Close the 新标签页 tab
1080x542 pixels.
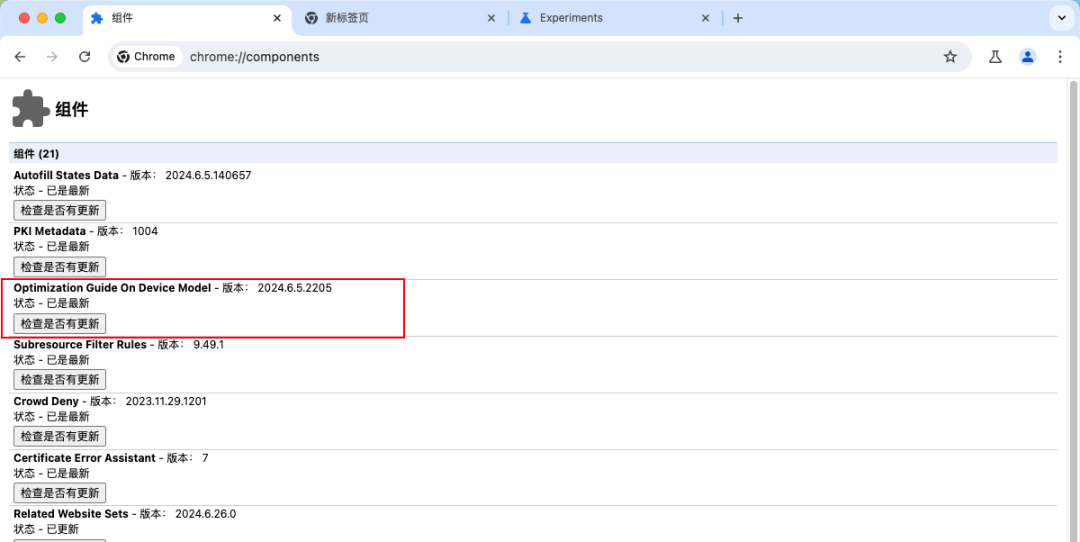pyautogui.click(x=491, y=18)
